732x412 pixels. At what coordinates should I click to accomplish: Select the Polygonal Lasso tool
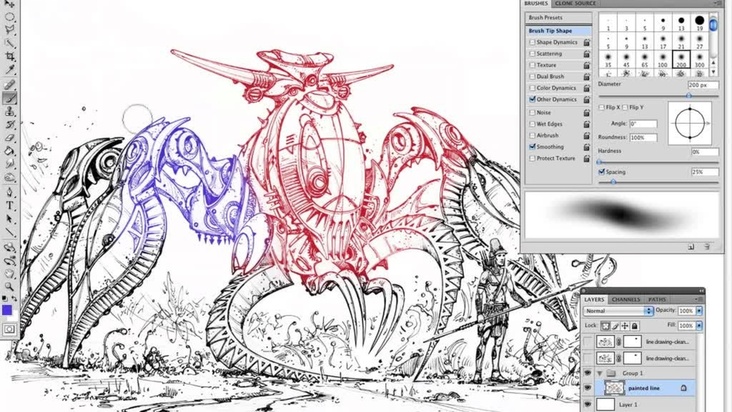tap(9, 30)
